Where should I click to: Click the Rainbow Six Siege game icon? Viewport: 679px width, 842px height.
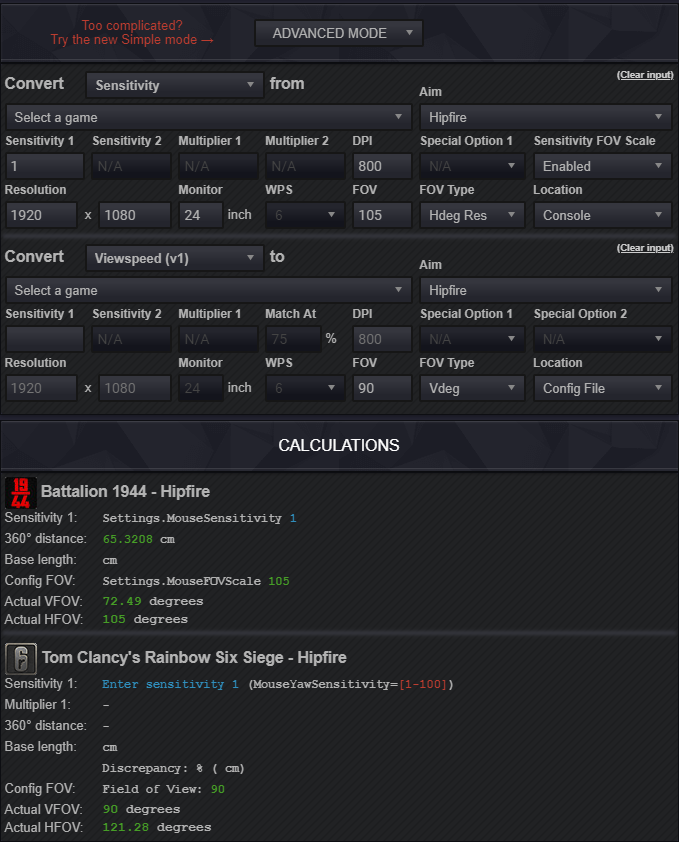pyautogui.click(x=21, y=658)
